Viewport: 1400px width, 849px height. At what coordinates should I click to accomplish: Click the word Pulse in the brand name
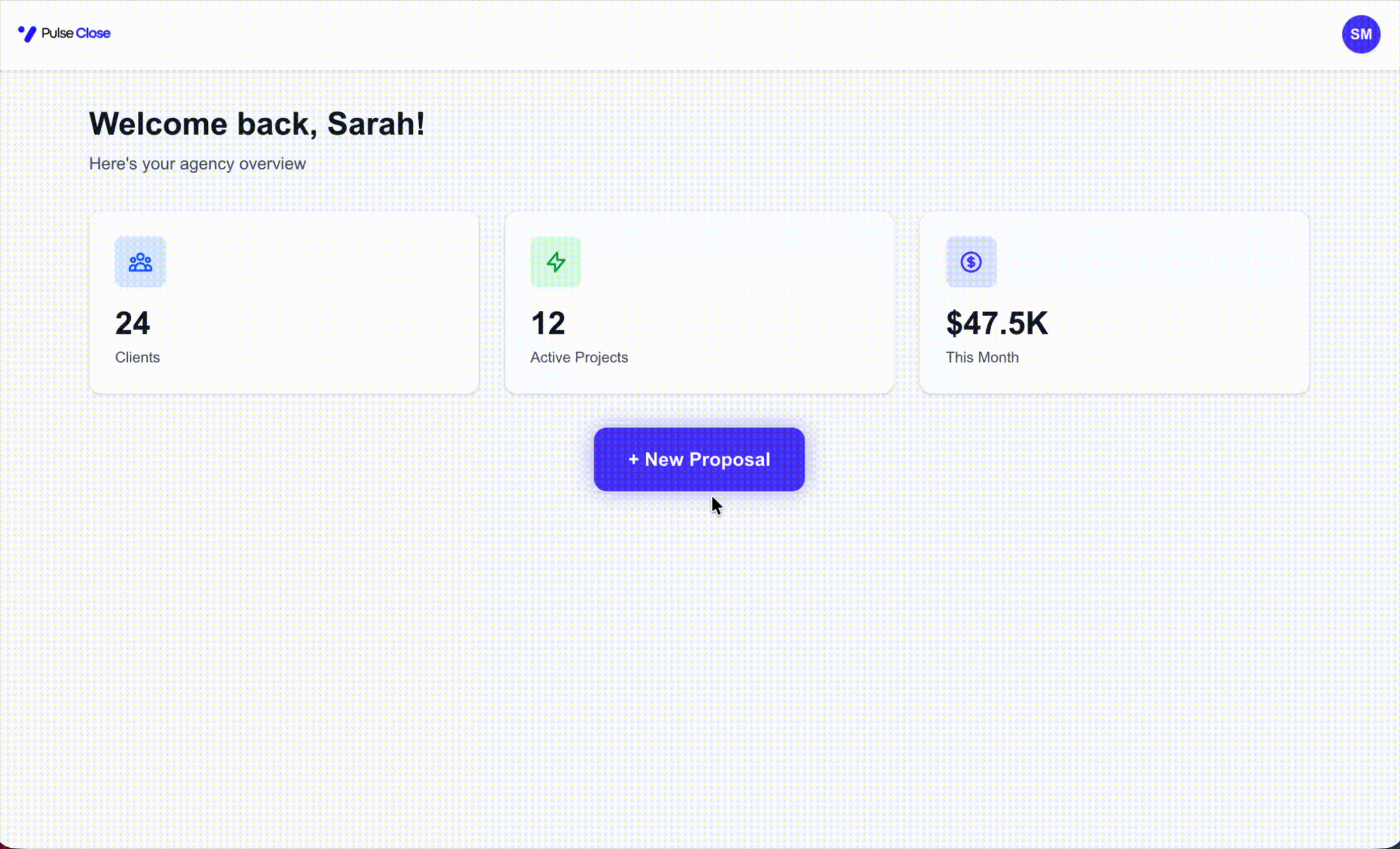click(57, 34)
